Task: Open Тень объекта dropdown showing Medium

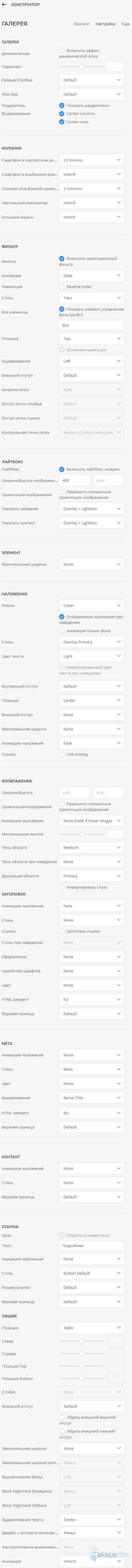Action: click(x=91, y=847)
